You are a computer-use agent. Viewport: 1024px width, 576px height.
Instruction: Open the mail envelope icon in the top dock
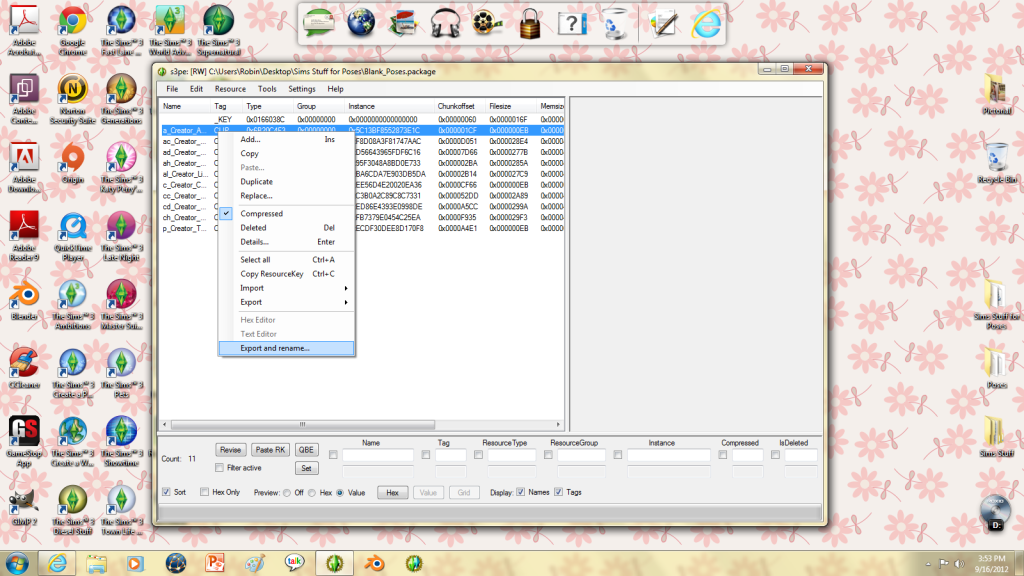pos(319,24)
